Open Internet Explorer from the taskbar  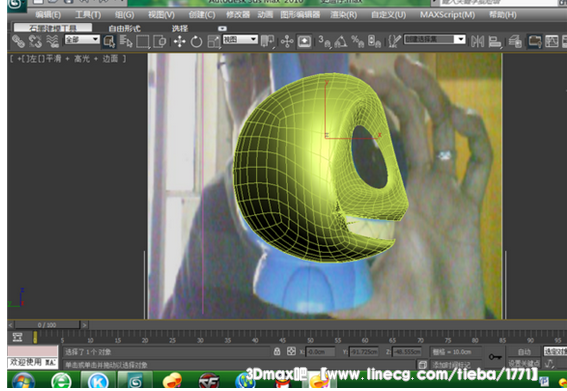tap(61, 381)
